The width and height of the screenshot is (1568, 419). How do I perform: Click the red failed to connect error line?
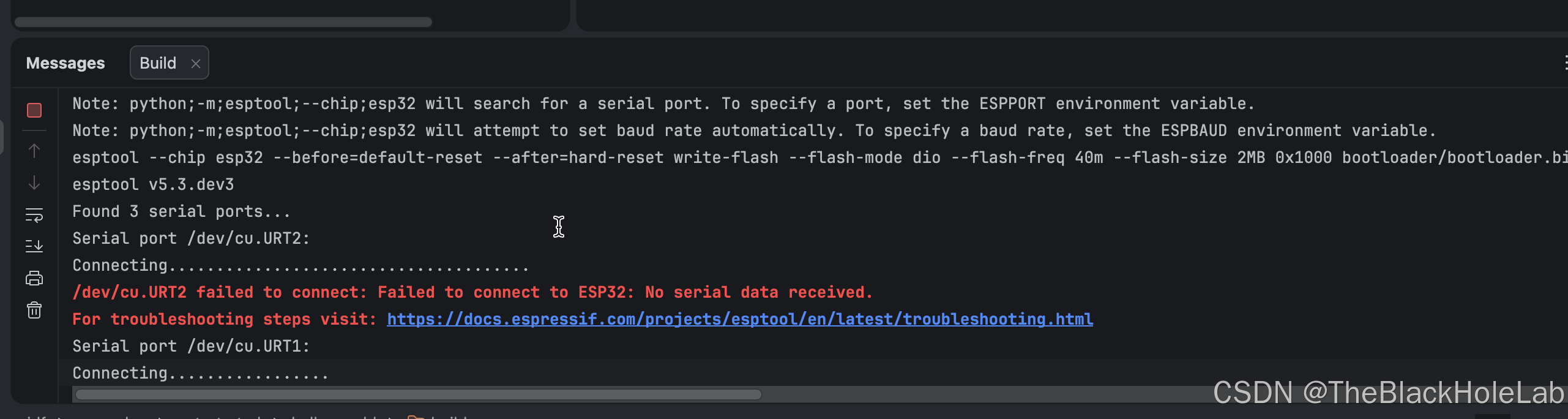(472, 292)
